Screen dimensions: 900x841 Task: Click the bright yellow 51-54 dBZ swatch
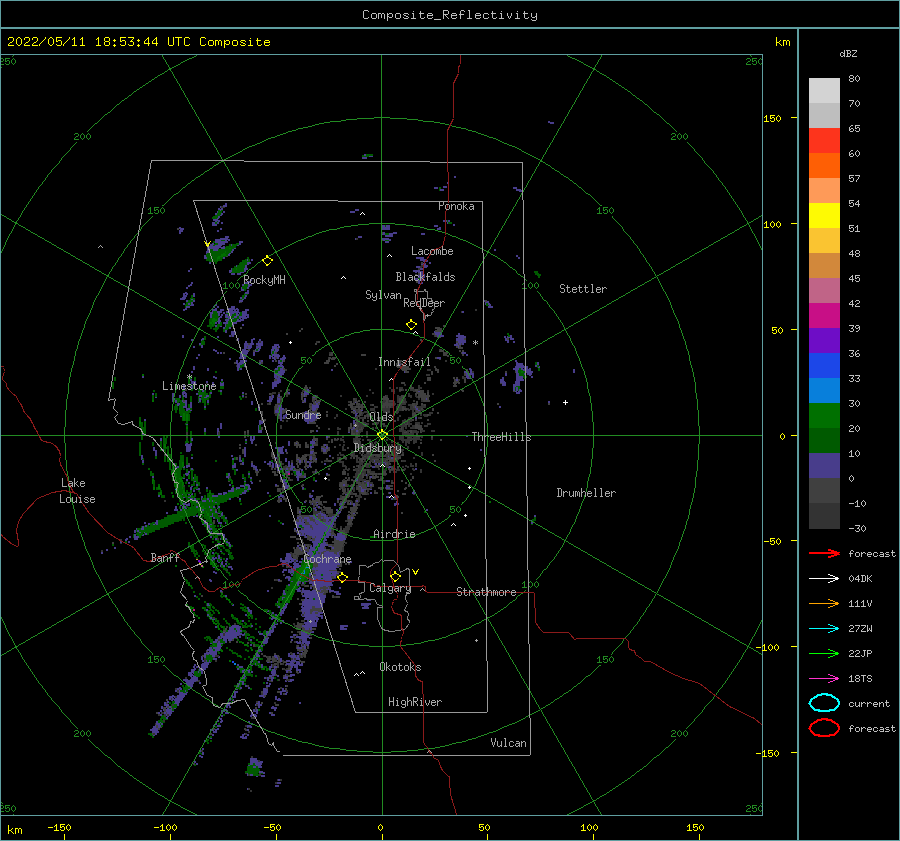pos(824,215)
